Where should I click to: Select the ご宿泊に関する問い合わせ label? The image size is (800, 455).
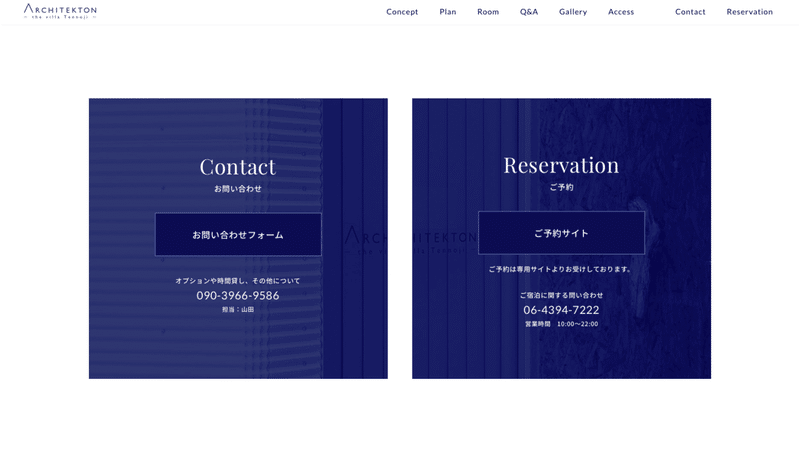561,295
